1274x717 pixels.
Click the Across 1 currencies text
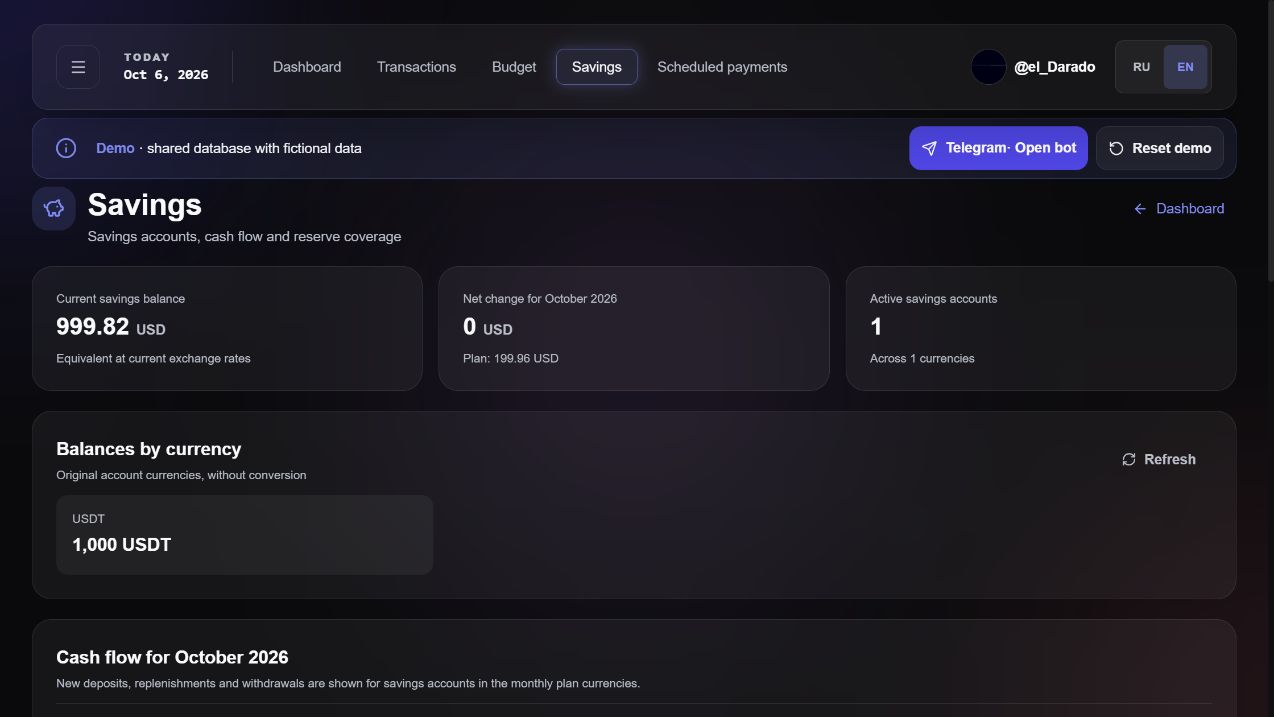coord(922,358)
